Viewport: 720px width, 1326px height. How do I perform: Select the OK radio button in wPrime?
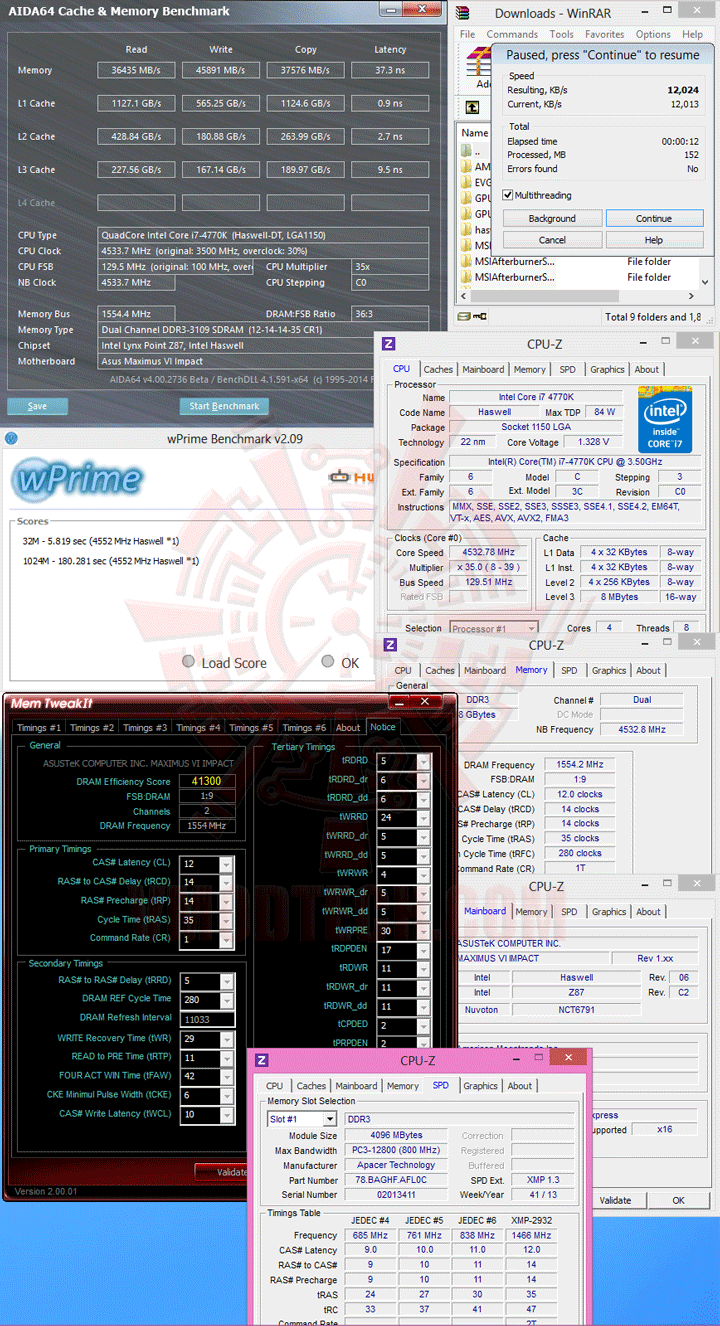click(327, 662)
